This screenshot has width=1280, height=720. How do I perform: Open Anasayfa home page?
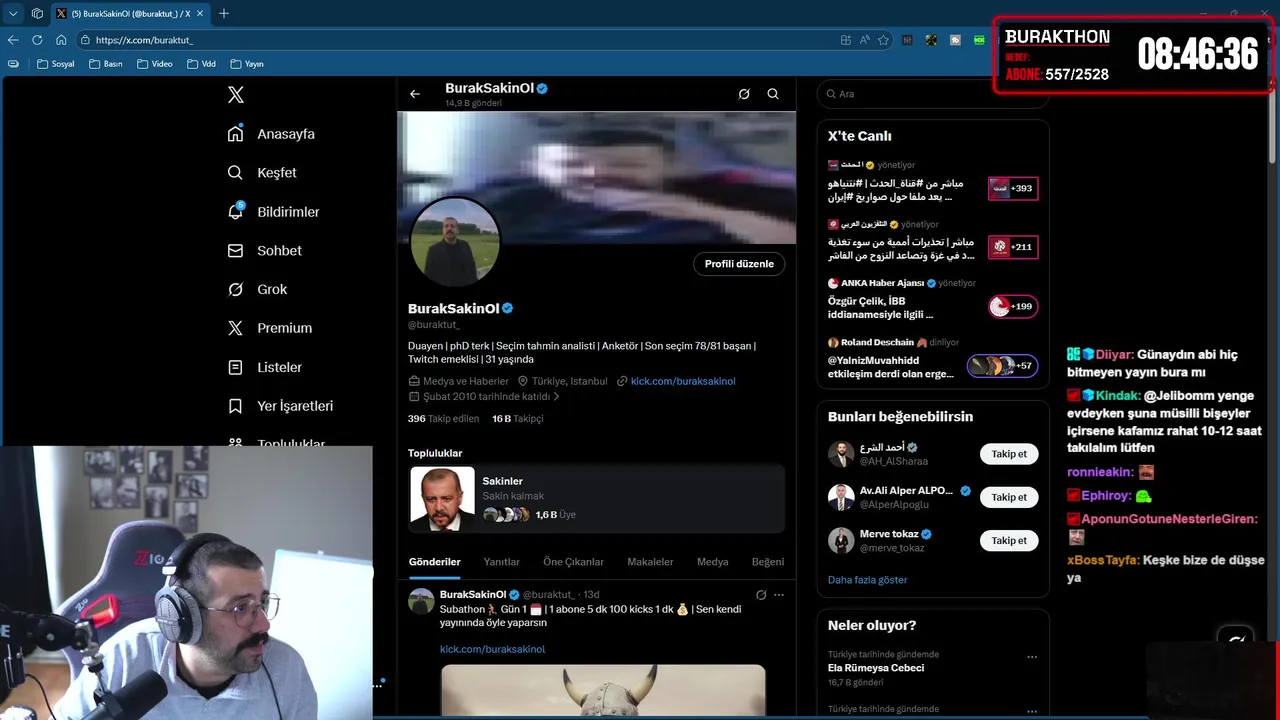pos(271,134)
